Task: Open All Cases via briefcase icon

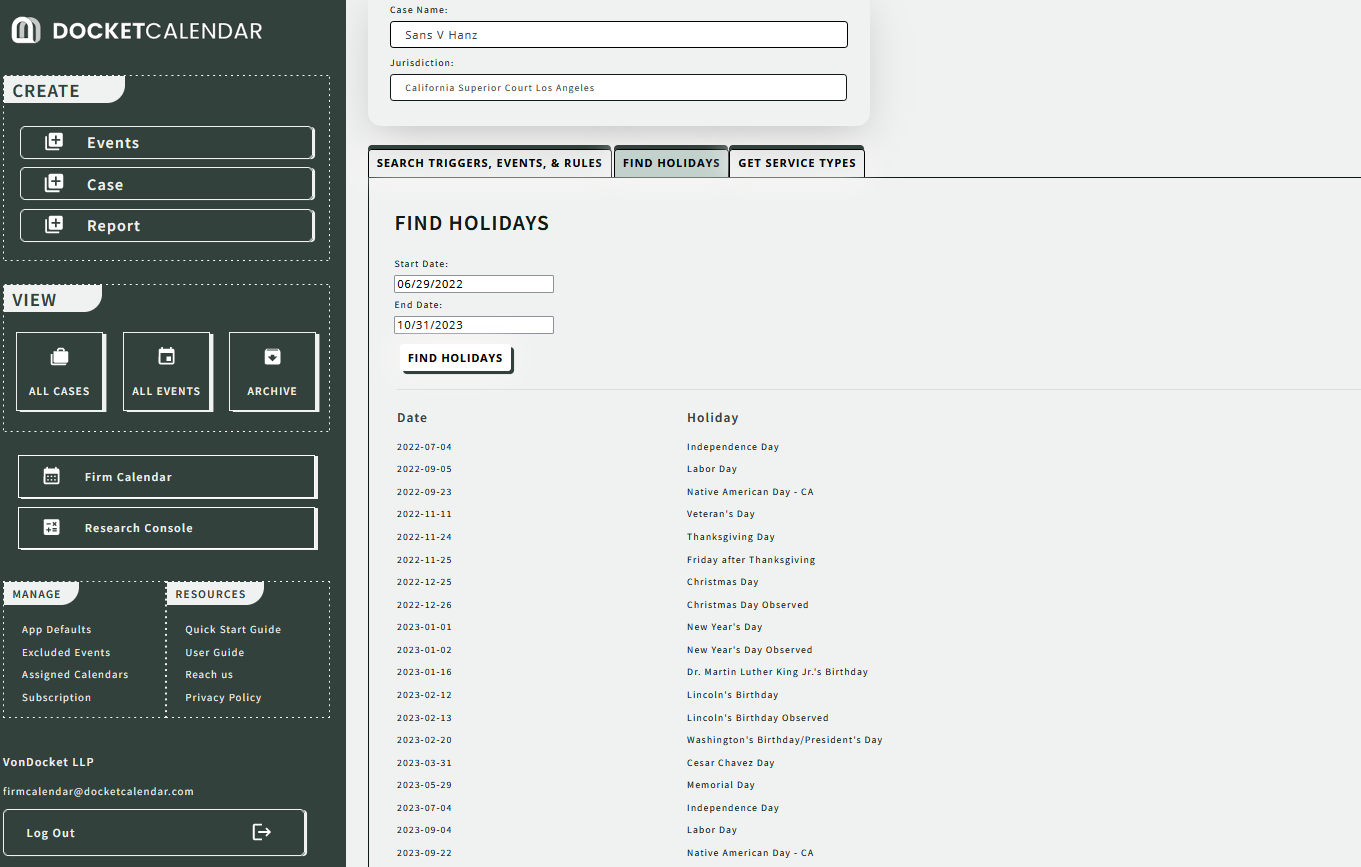Action: [59, 357]
